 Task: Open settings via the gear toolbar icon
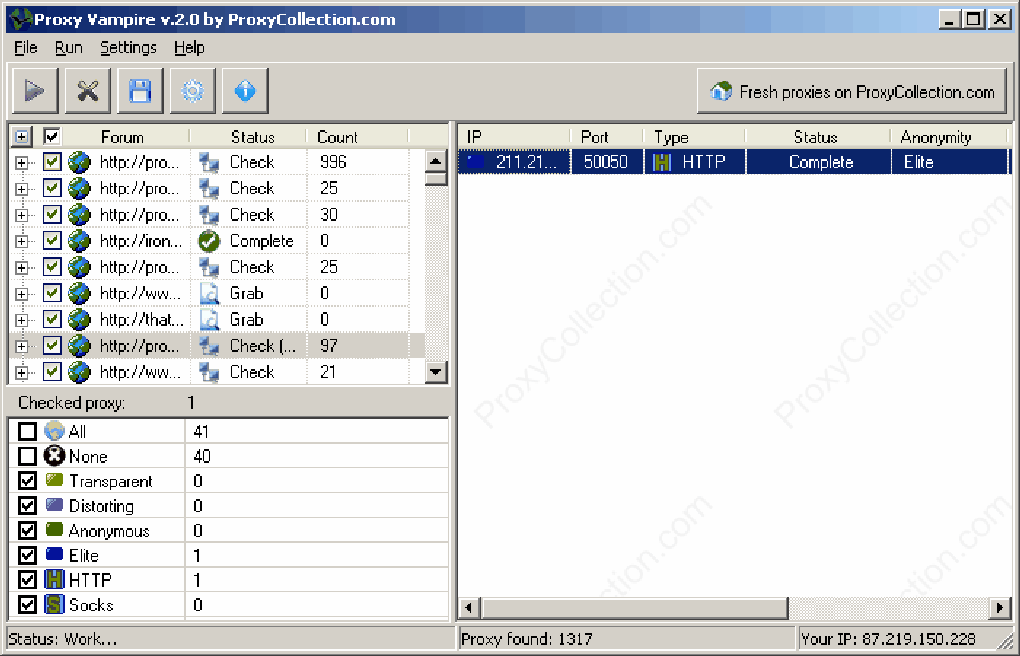[193, 90]
